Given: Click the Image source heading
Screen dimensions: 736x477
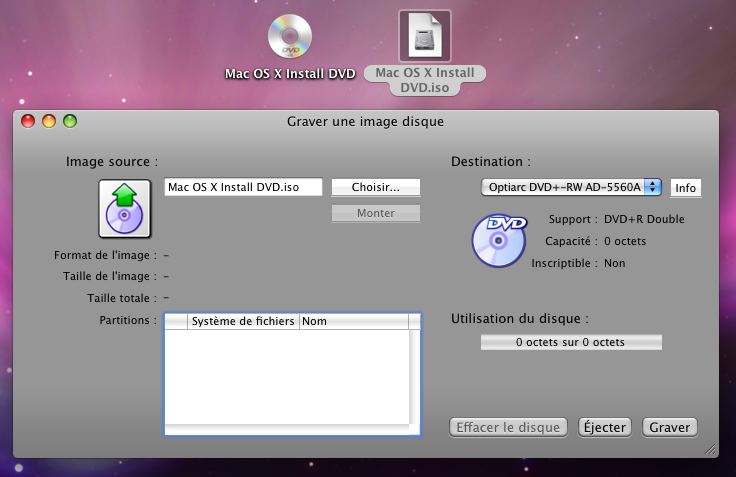Looking at the screenshot, I should [x=112, y=162].
